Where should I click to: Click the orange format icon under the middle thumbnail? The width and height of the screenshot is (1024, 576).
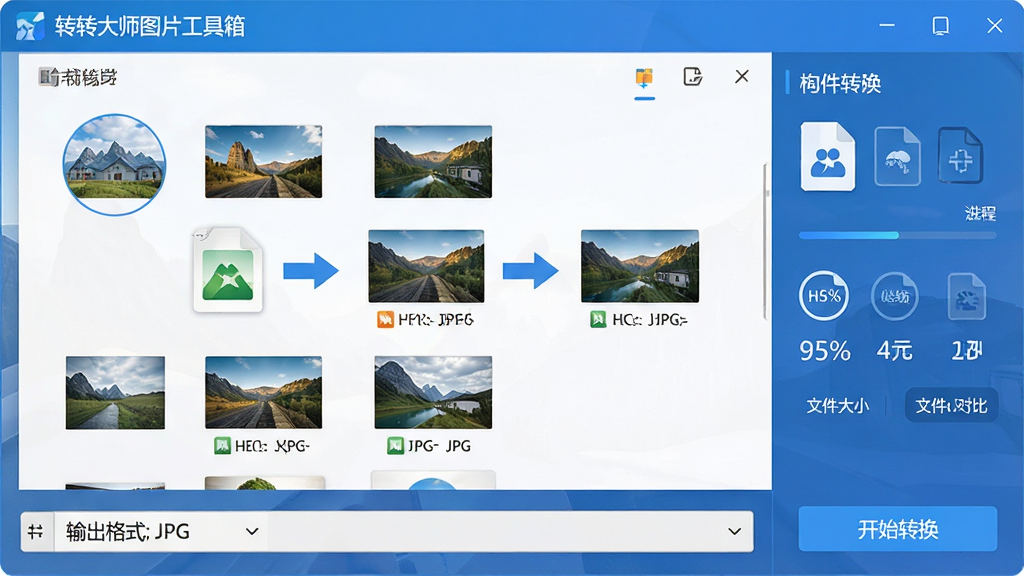tap(385, 319)
